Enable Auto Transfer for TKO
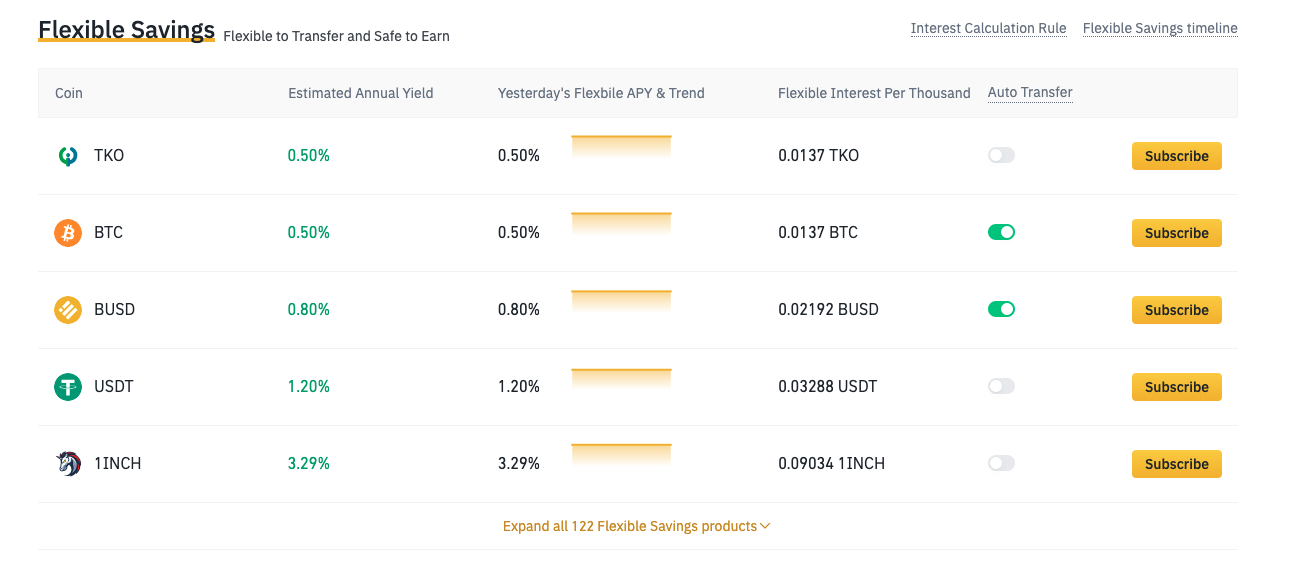1290x567 pixels. (x=1001, y=155)
